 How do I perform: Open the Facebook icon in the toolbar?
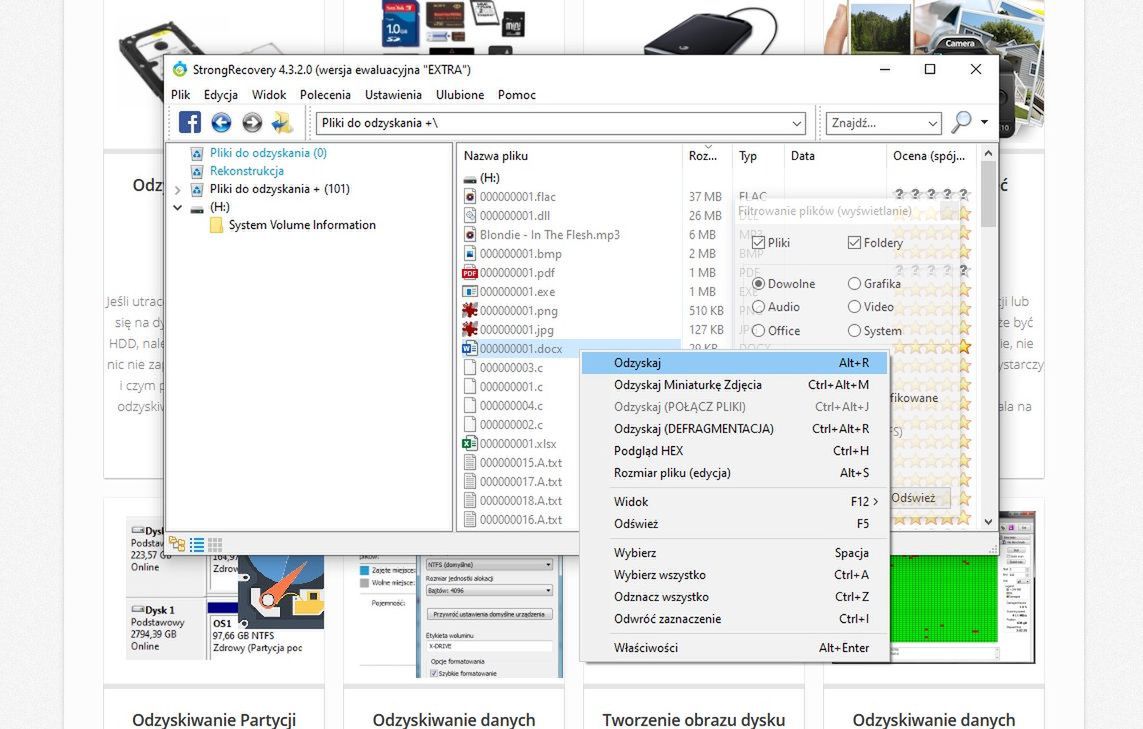click(190, 122)
